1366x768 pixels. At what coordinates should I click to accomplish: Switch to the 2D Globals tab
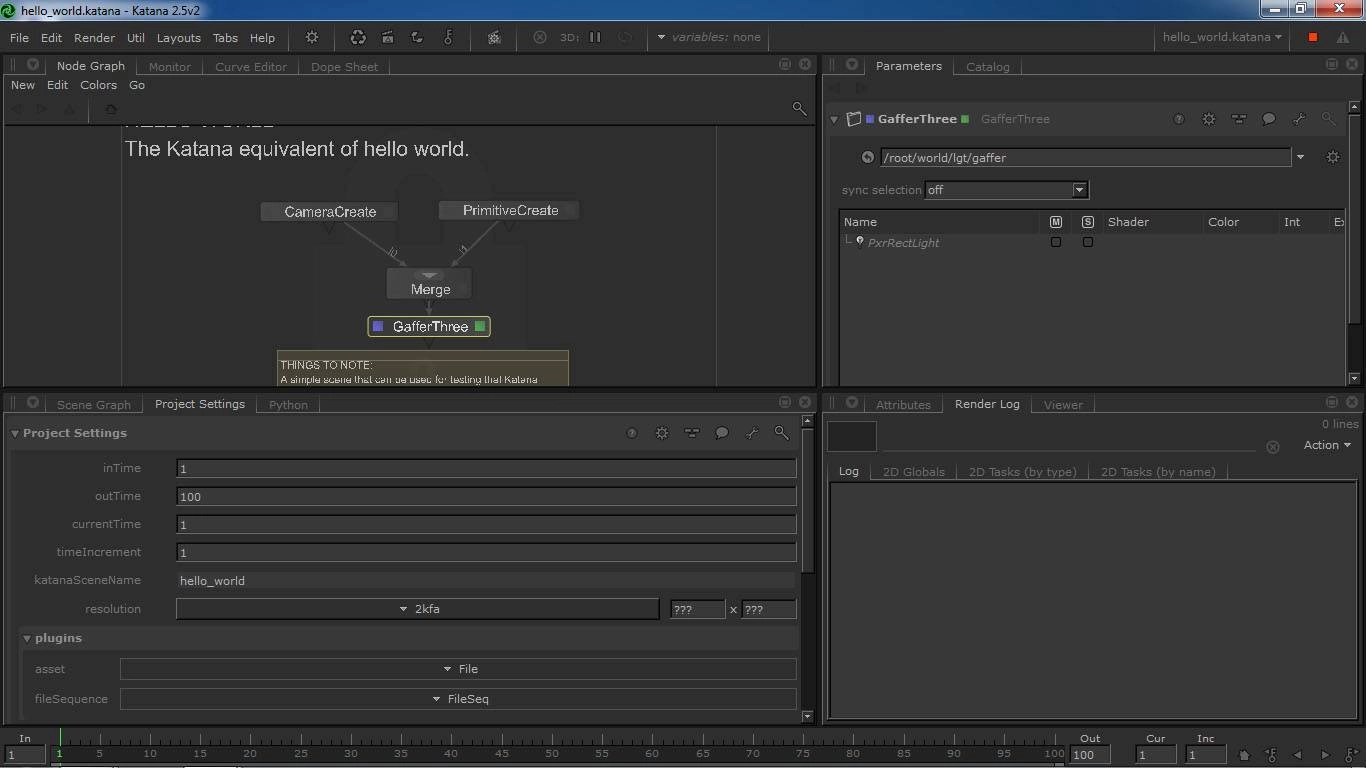click(914, 472)
